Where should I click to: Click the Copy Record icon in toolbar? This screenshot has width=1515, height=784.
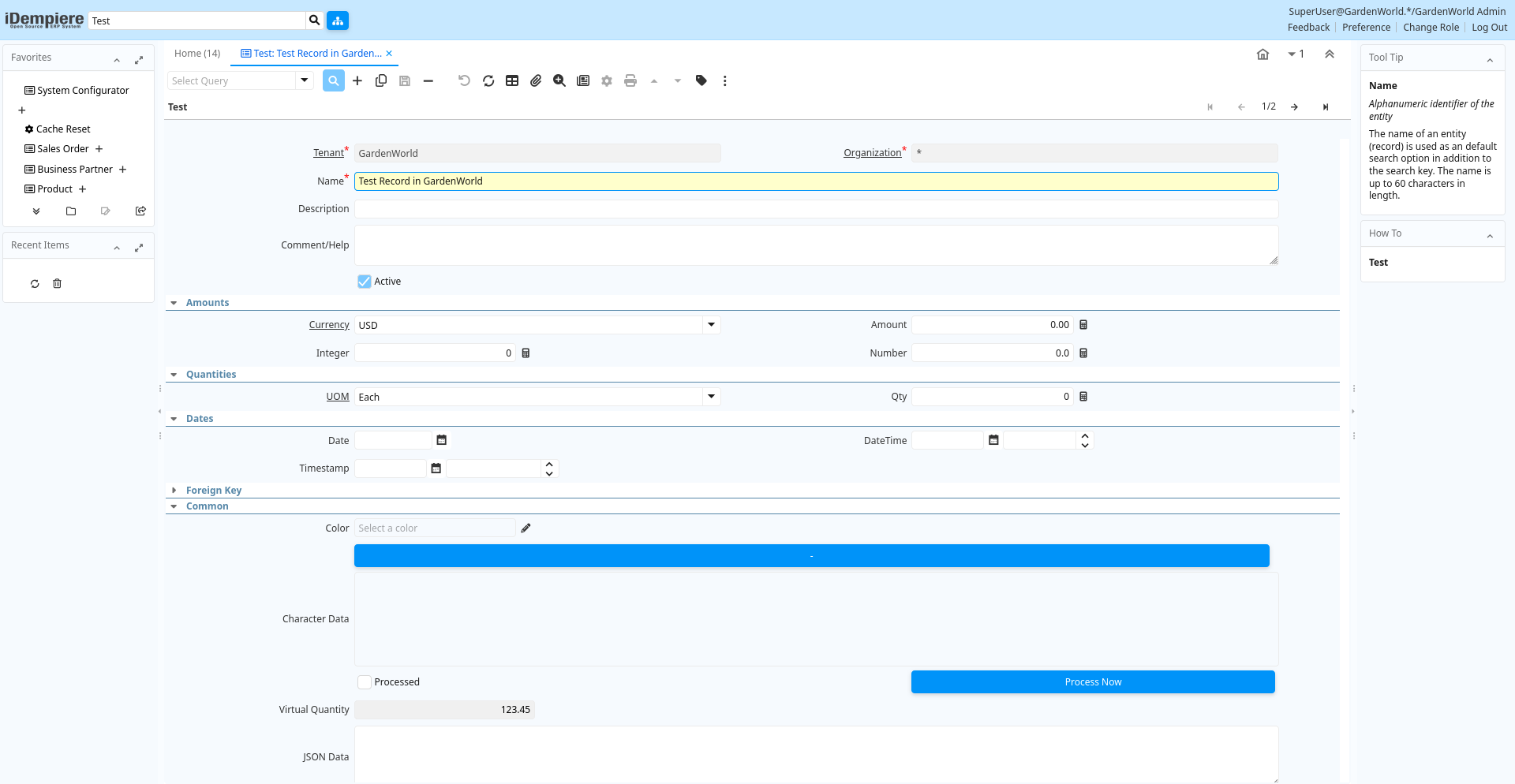point(381,80)
